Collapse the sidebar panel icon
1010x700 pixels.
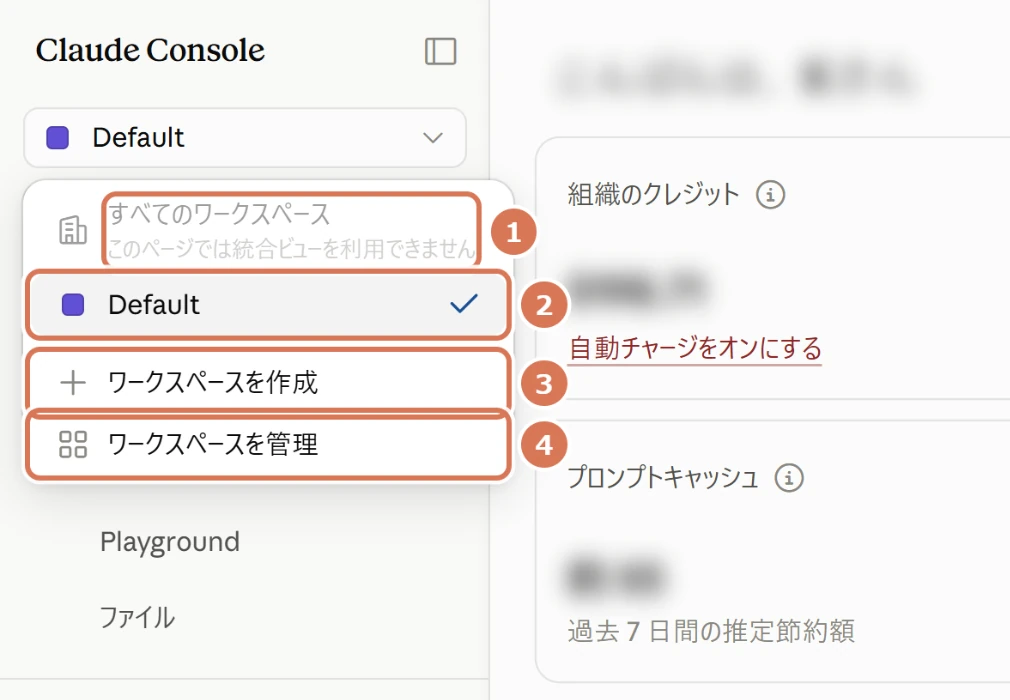[x=441, y=51]
